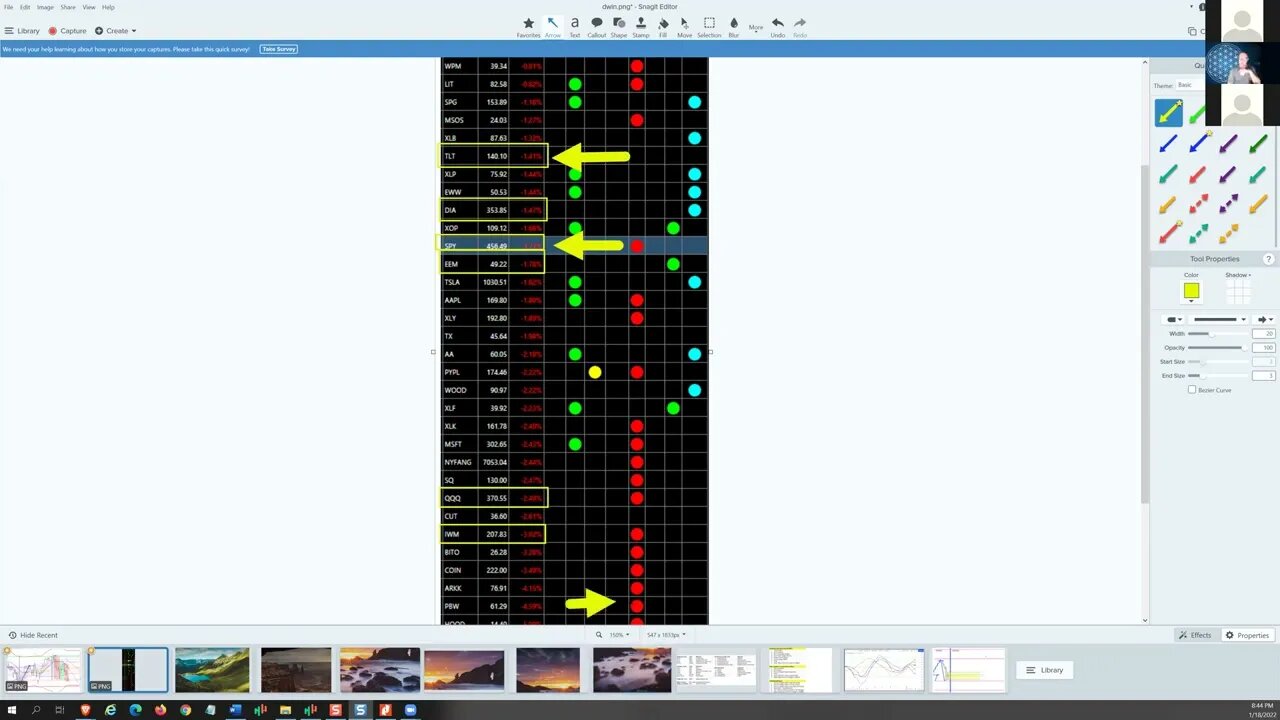
Task: Open Microsoft Word from the taskbar
Action: (x=235, y=710)
